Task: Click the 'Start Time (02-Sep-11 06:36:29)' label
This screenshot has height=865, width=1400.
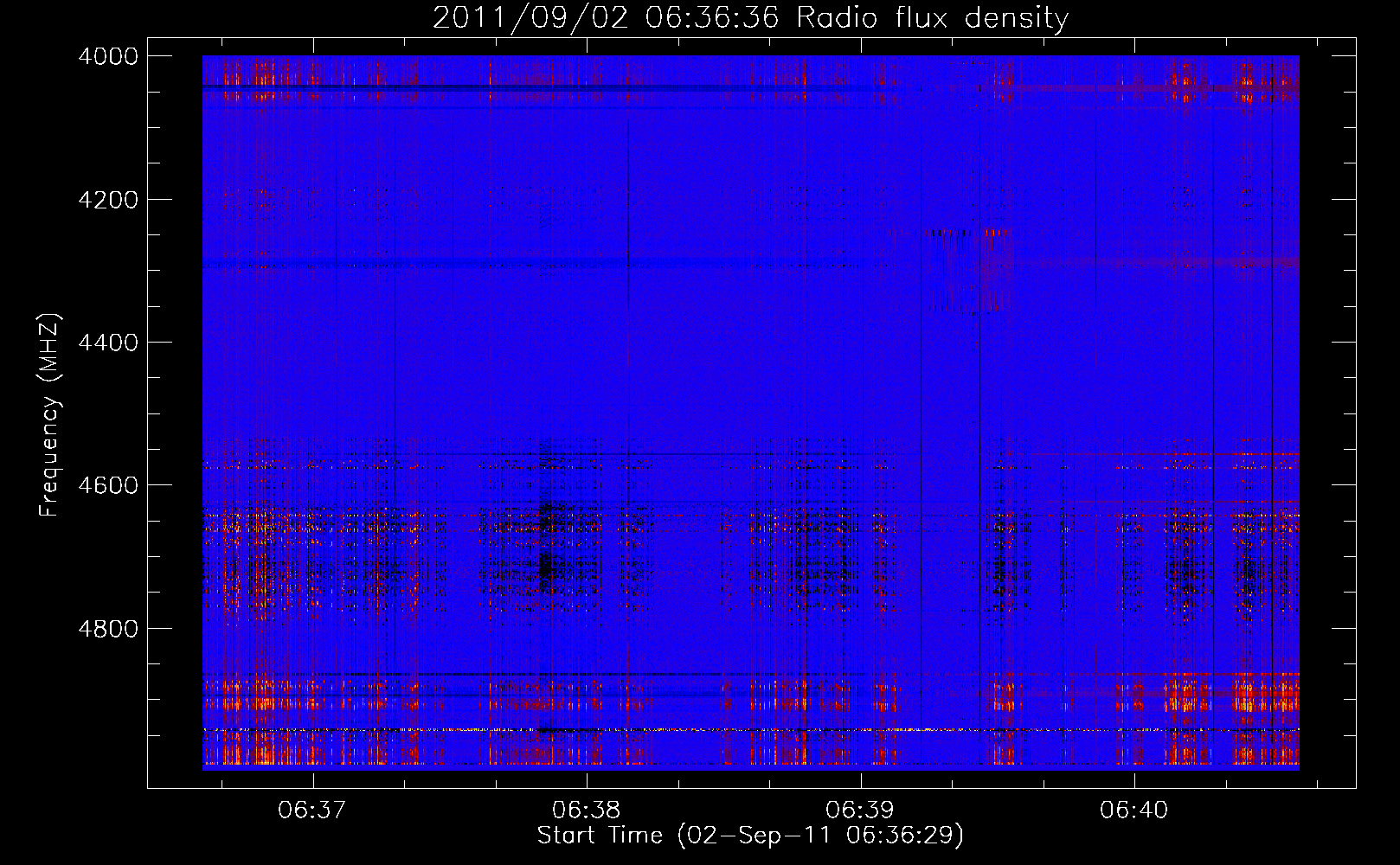Action: pyautogui.click(x=750, y=836)
